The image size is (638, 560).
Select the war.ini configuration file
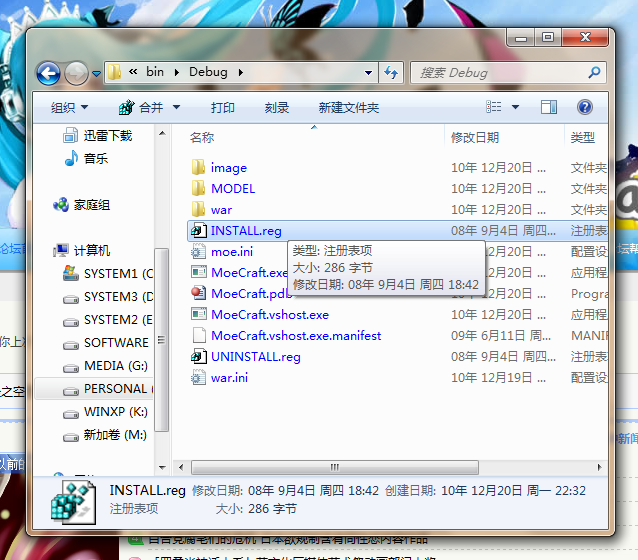[220, 378]
